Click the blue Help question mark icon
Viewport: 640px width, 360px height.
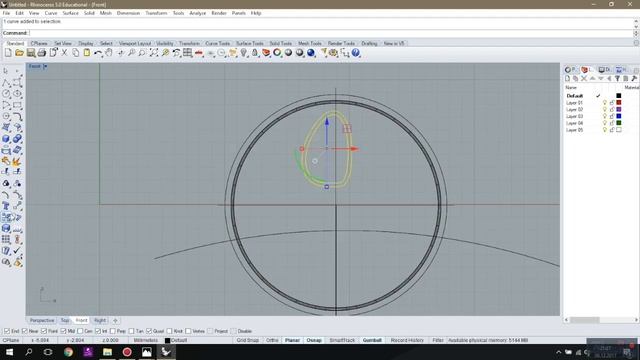pos(356,53)
